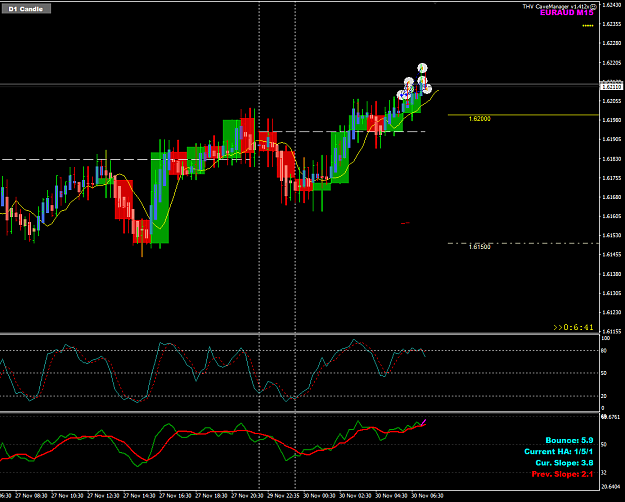The width and height of the screenshot is (625, 502).
Task: Click the Bounce: 5.9 readout
Action: click(569, 441)
